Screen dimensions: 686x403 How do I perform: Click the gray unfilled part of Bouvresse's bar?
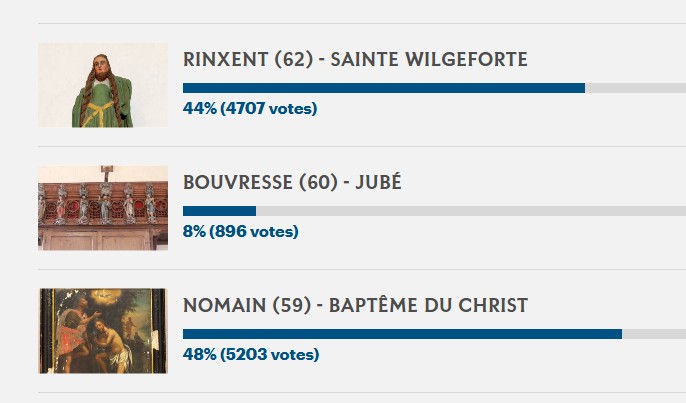tap(471, 211)
